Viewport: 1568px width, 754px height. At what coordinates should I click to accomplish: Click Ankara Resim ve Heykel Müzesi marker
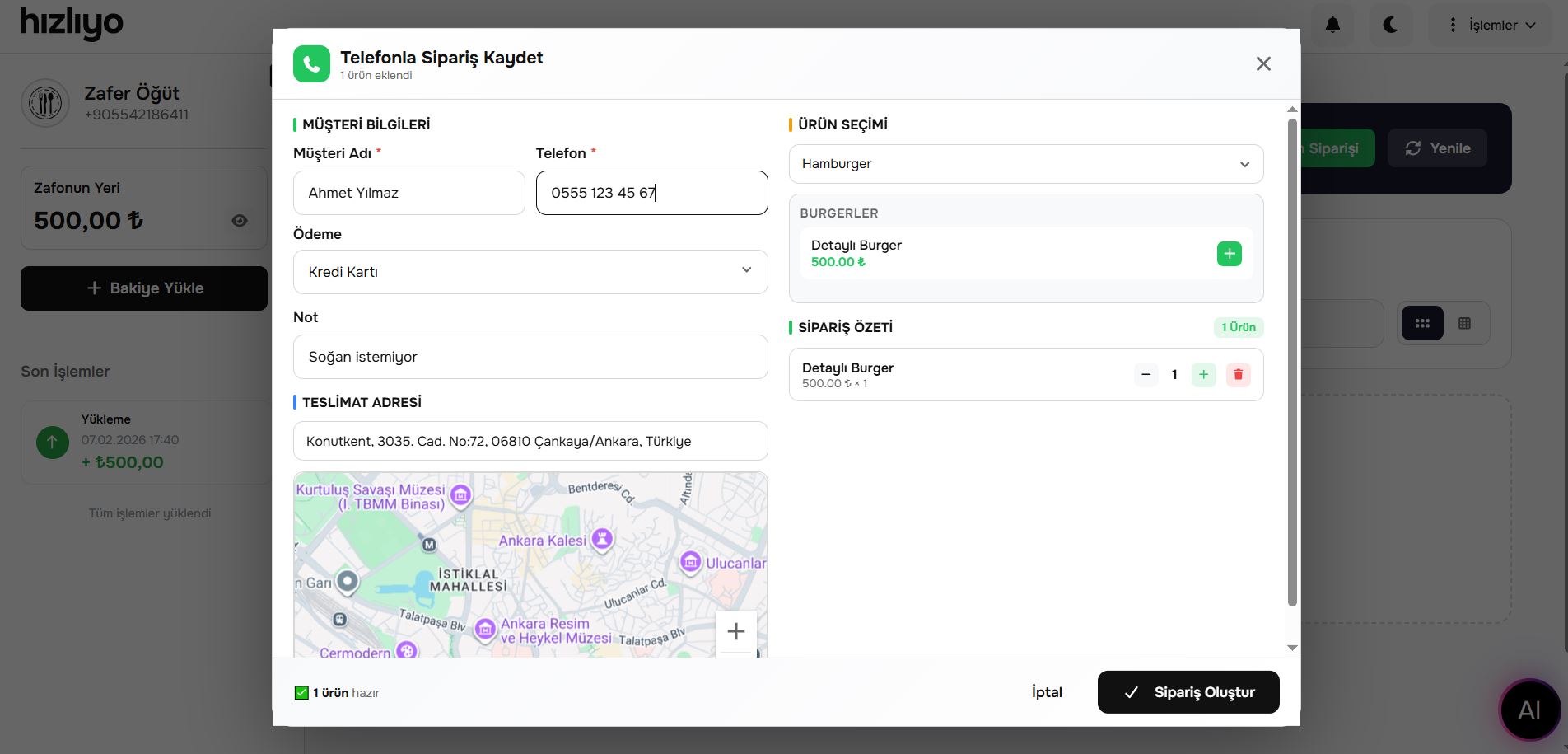coord(485,630)
